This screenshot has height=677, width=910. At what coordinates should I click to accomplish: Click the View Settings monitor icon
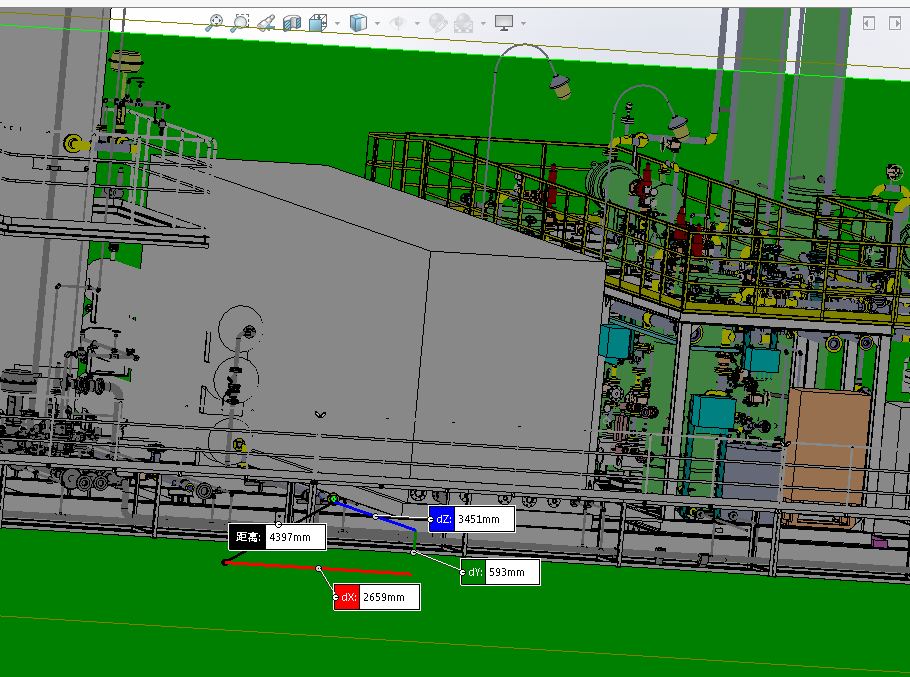point(504,22)
